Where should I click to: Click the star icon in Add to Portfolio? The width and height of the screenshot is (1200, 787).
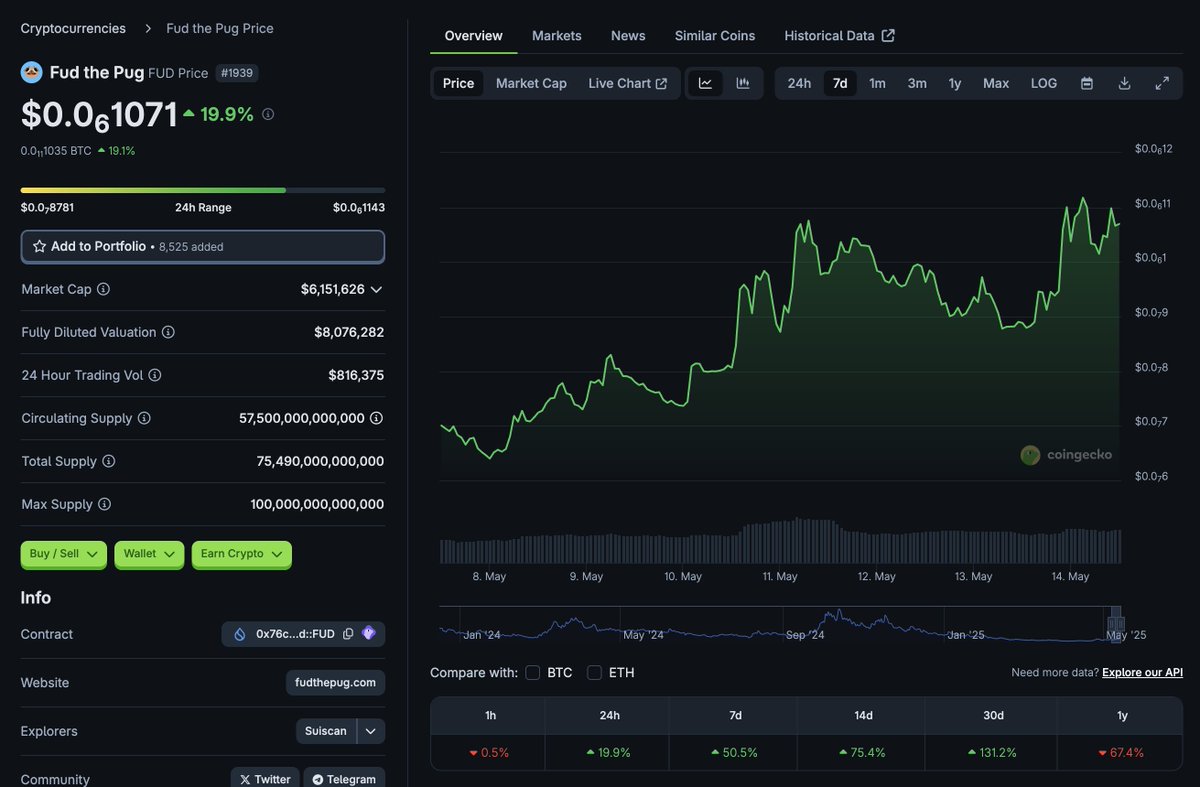(x=40, y=246)
